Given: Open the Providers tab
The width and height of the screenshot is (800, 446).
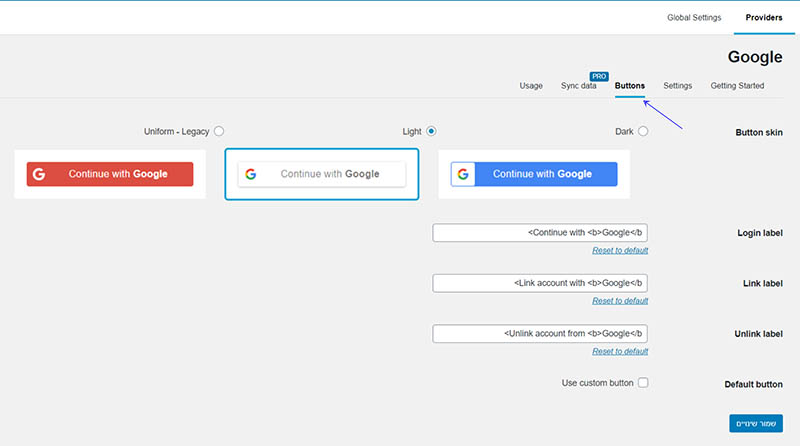Looking at the screenshot, I should click(764, 17).
